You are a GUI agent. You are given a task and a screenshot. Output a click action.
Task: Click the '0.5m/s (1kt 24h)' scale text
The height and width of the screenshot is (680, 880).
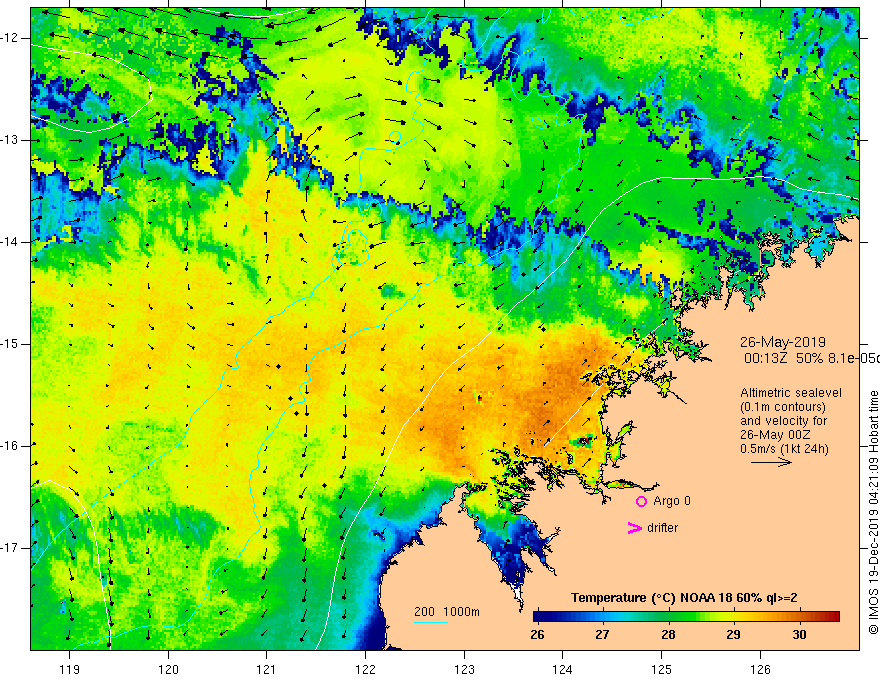(784, 449)
